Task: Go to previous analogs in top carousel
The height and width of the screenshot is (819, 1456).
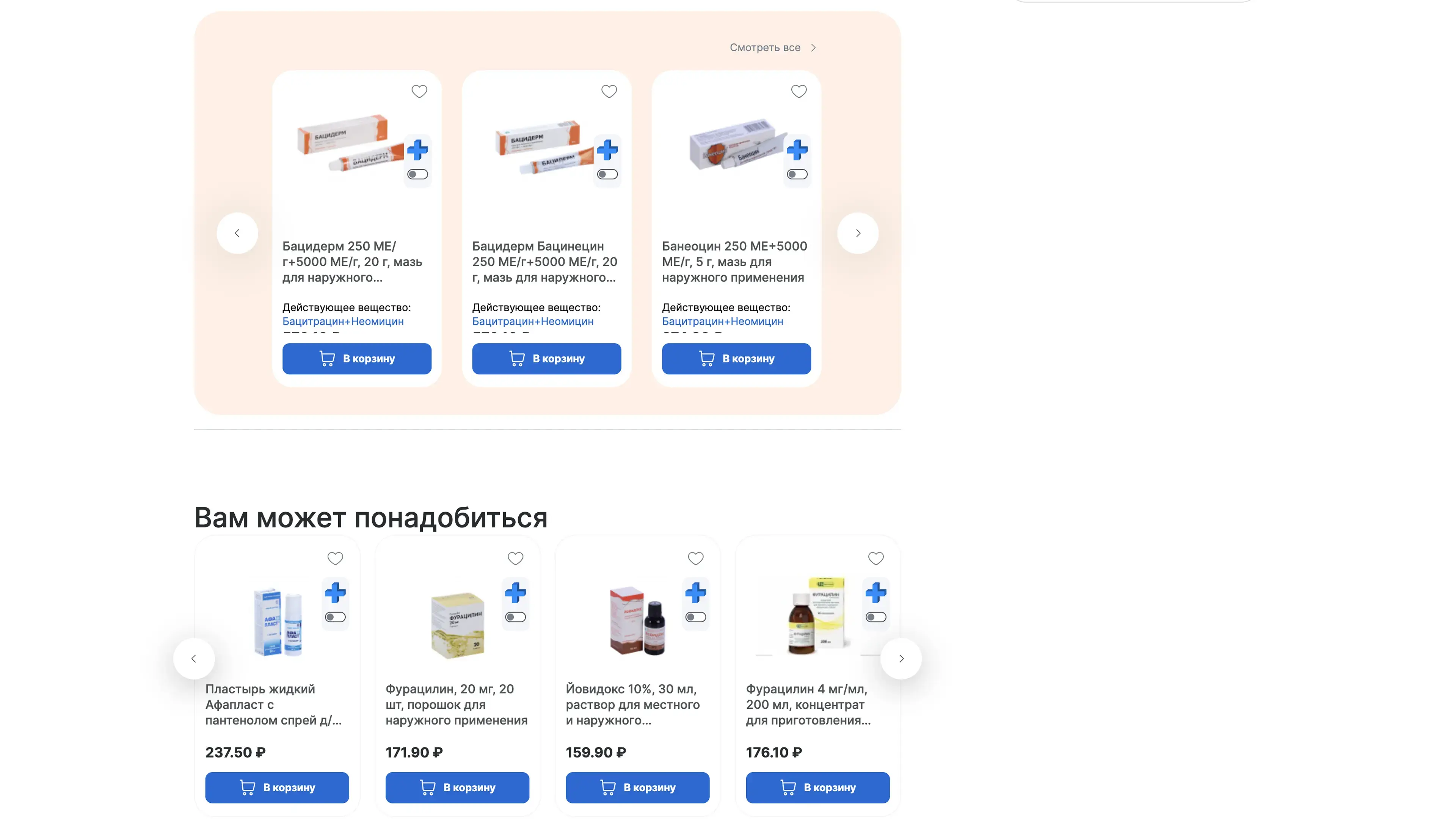Action: click(x=237, y=233)
